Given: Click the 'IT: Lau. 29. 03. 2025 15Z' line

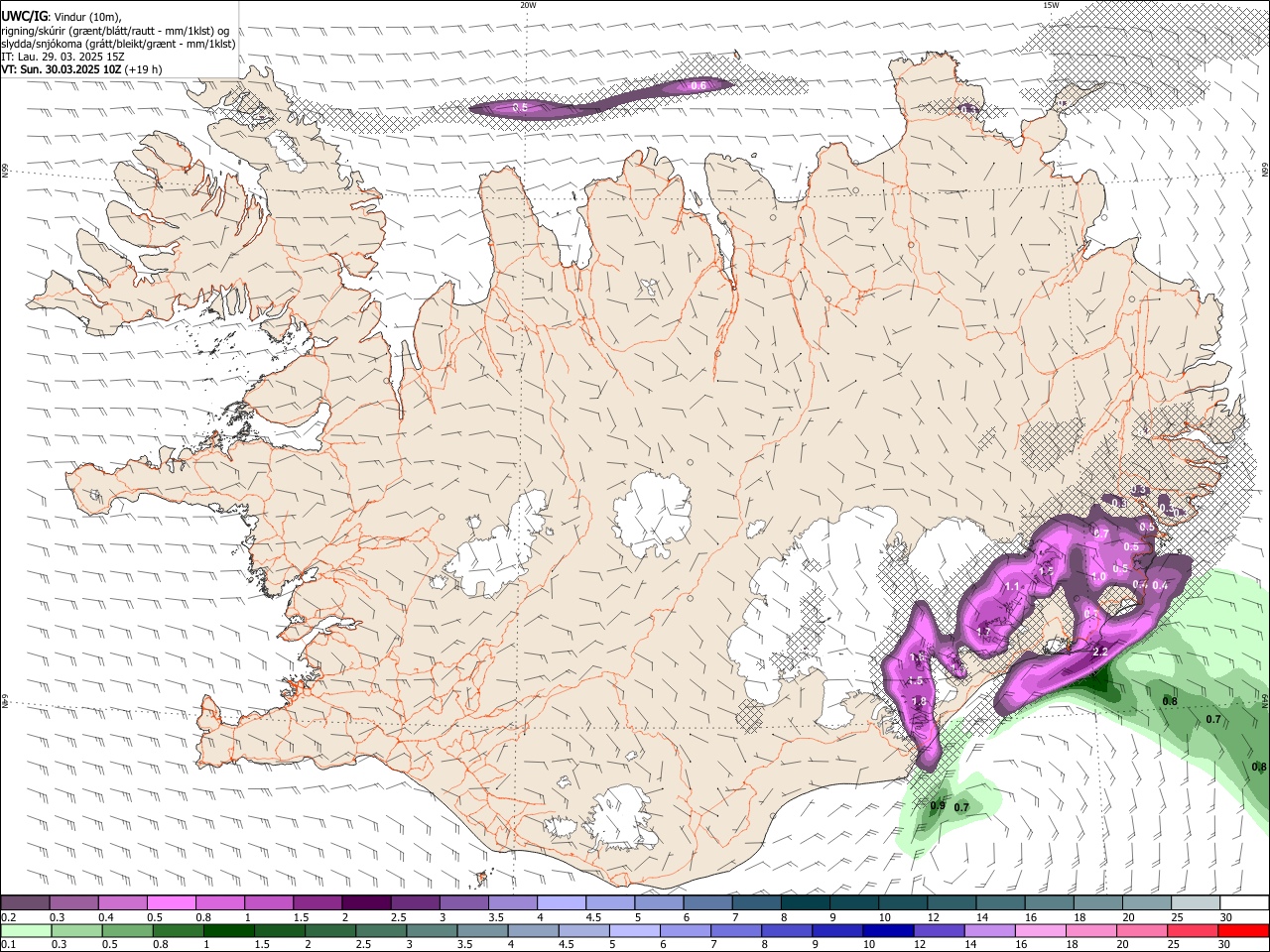Looking at the screenshot, I should [x=63, y=57].
